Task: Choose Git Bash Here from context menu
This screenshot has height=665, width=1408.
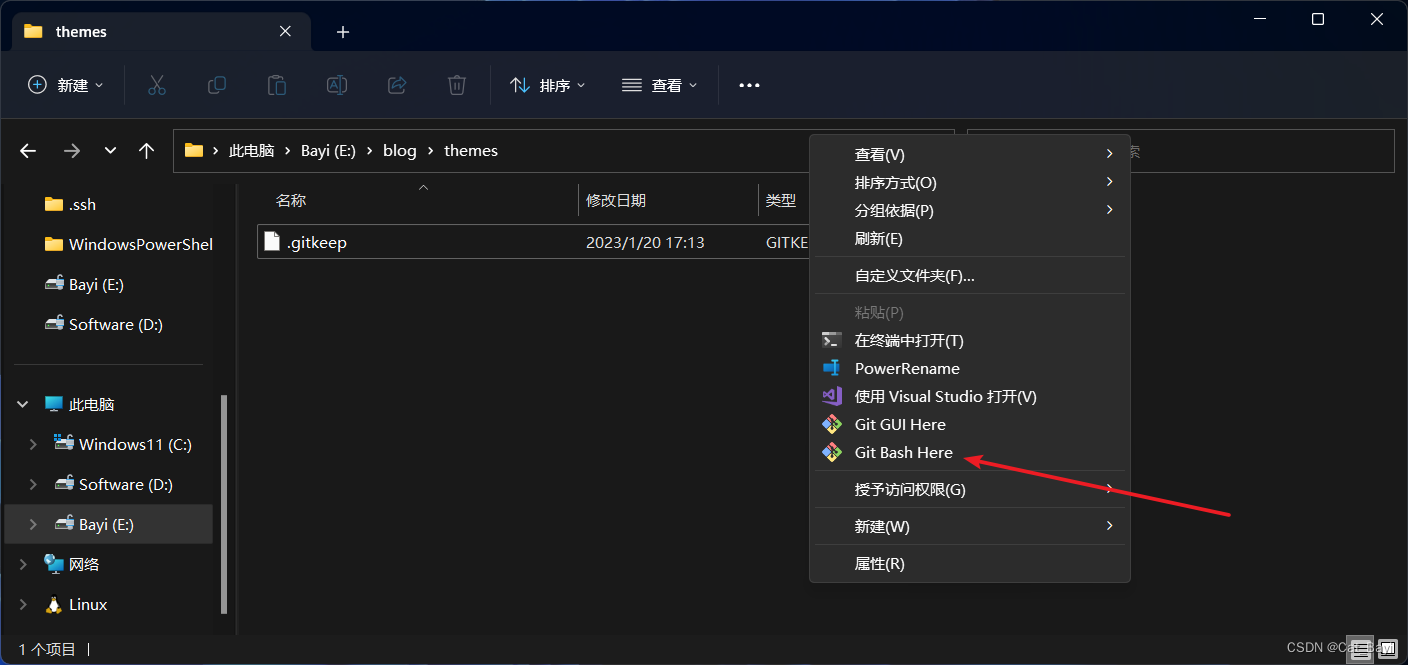Action: [x=970, y=452]
